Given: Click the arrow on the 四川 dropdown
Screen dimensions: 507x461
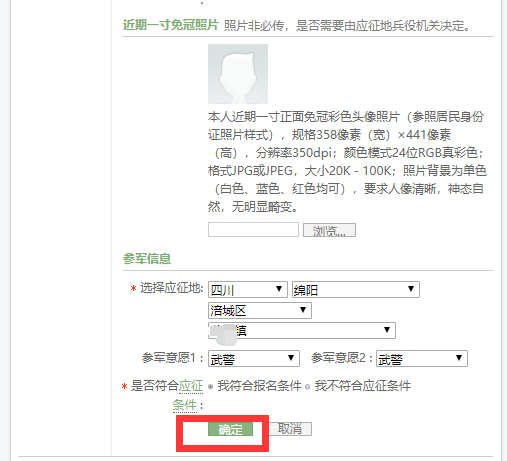Looking at the screenshot, I should click(279, 289).
